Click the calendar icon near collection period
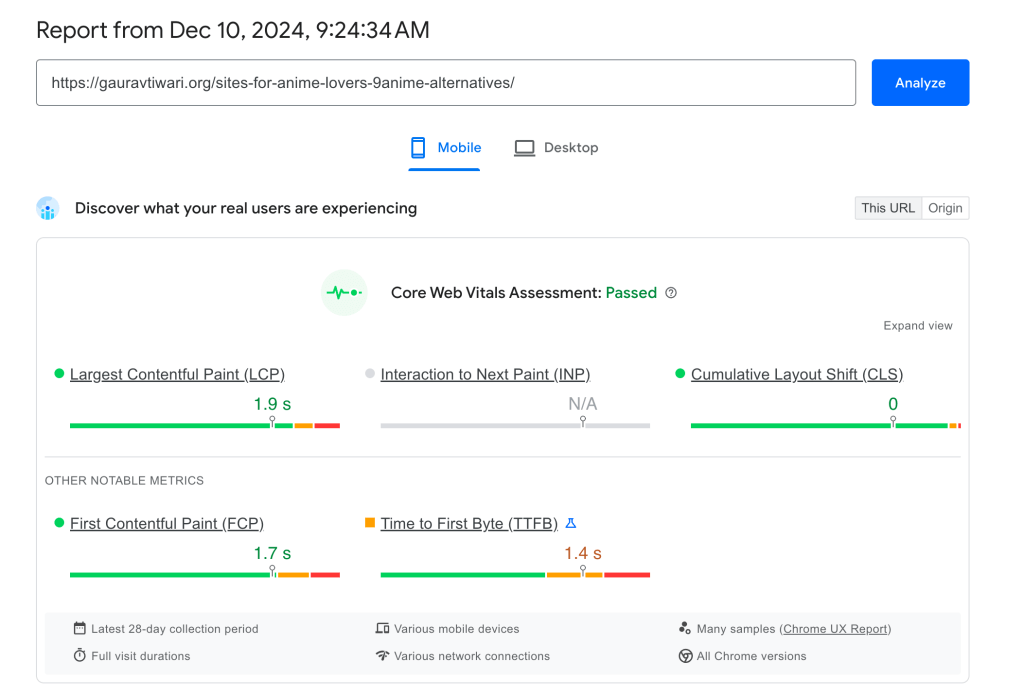Viewport: 1024px width, 697px height. point(79,628)
